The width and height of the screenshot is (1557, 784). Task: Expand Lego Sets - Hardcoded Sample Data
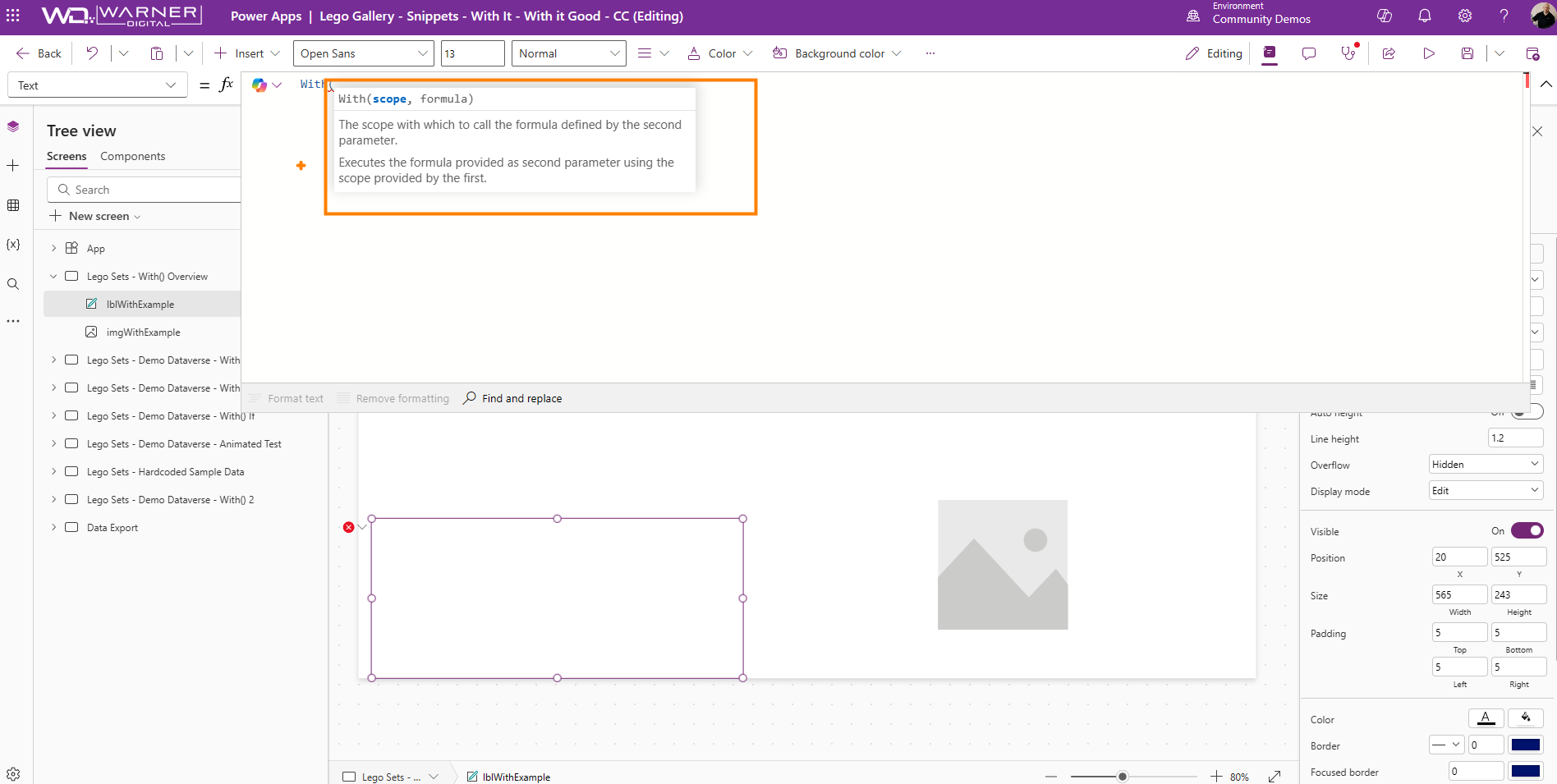53,471
